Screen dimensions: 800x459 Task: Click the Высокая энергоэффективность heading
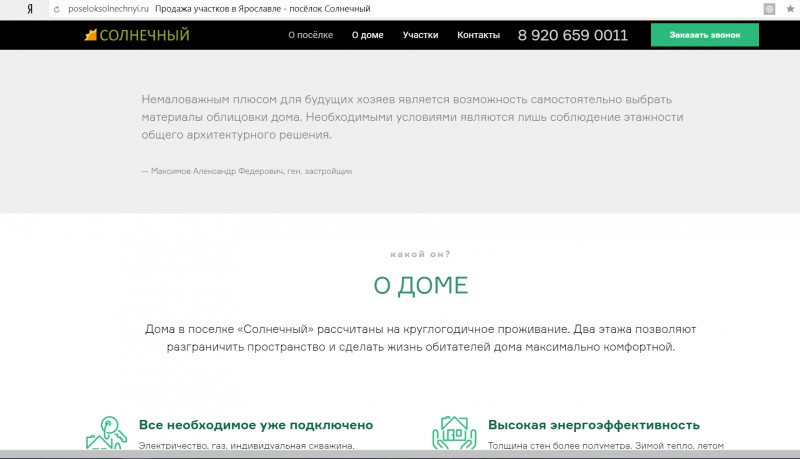594,425
